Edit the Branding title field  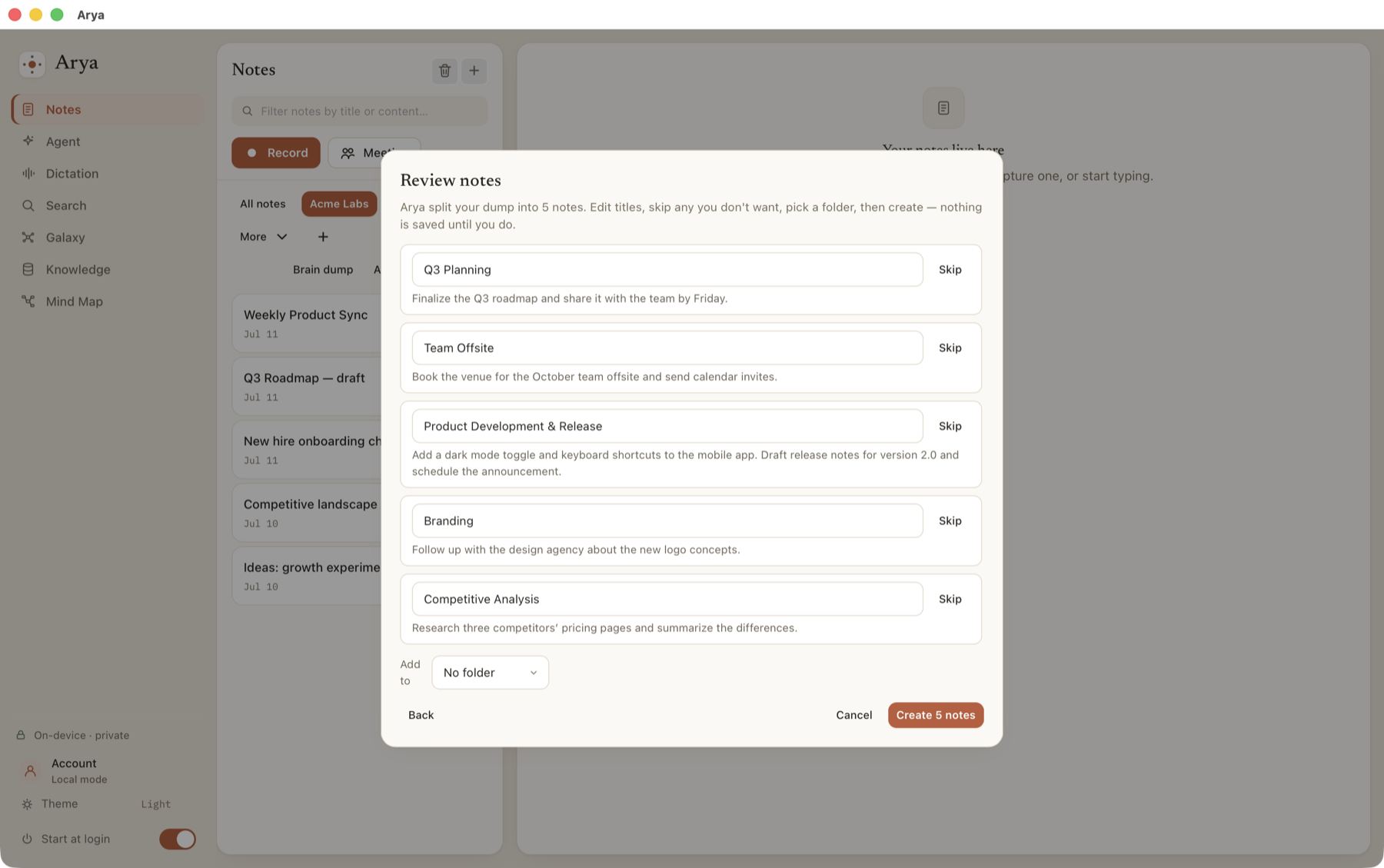pos(667,521)
